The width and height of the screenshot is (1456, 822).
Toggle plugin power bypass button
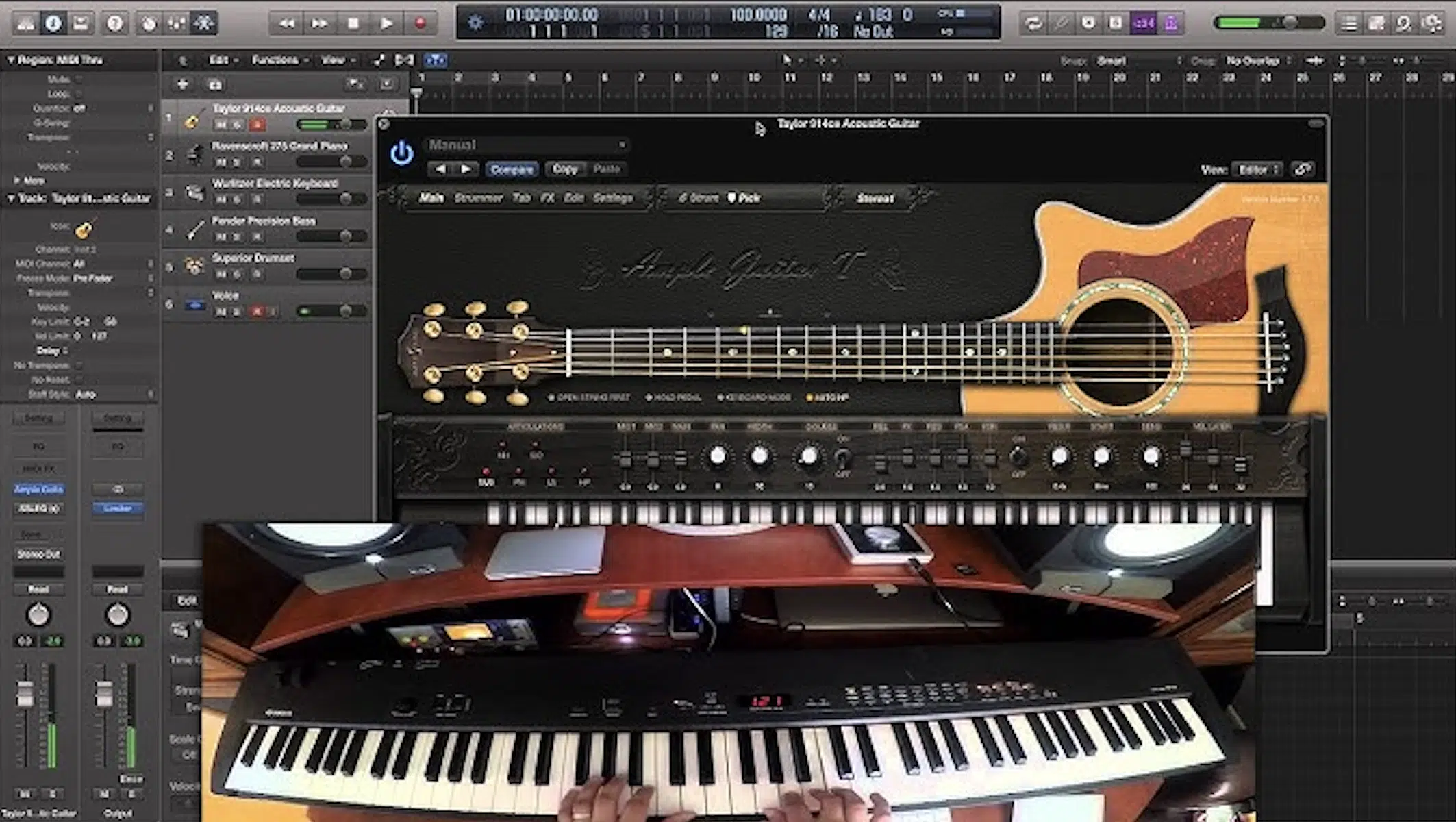click(x=401, y=153)
